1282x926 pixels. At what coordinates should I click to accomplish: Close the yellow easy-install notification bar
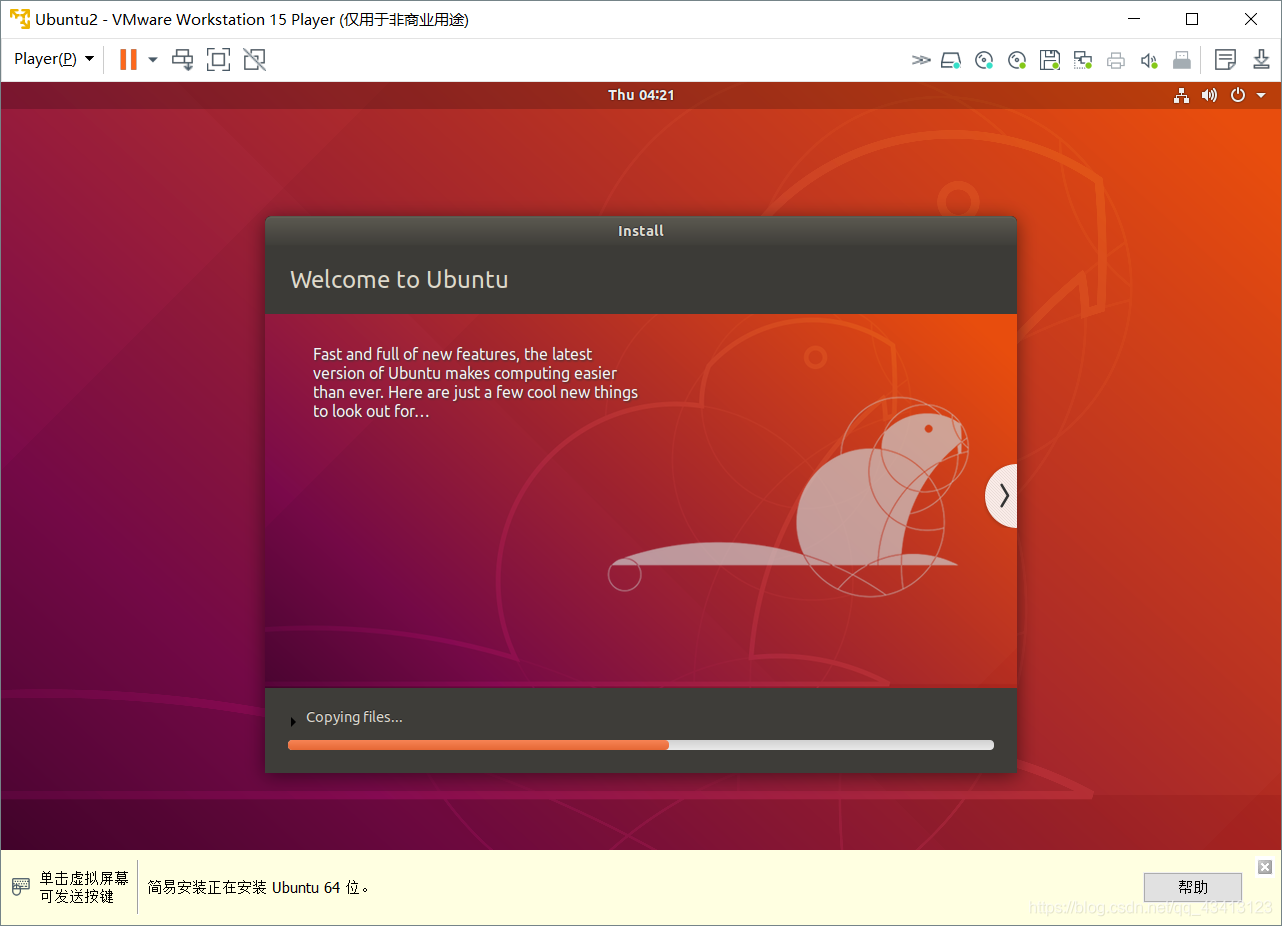pos(1265,867)
